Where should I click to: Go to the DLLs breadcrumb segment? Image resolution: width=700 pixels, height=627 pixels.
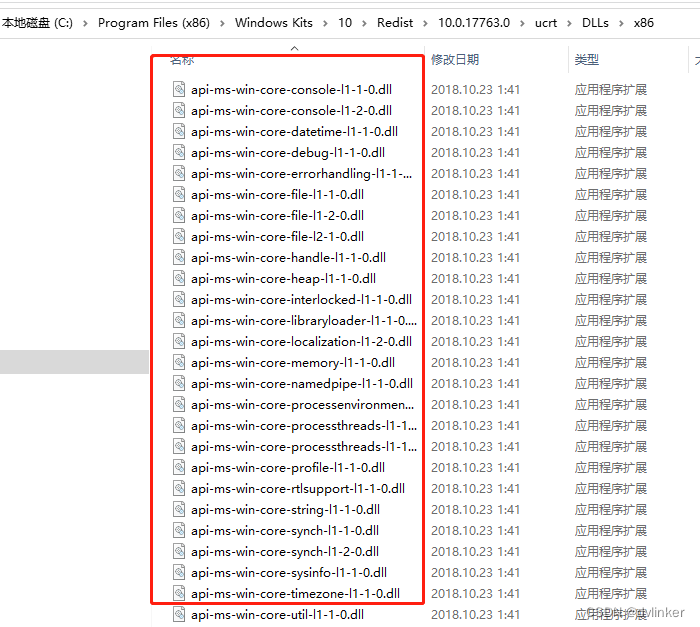coord(595,23)
